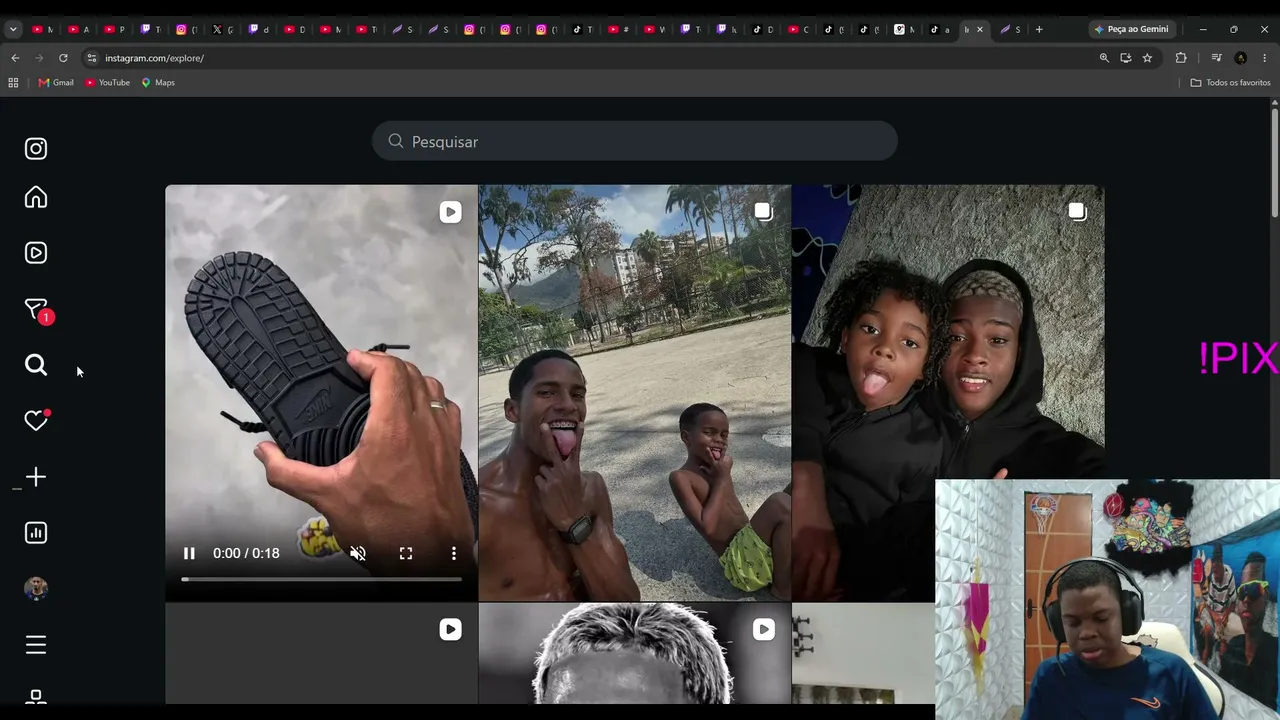The image size is (1280, 720).
Task: Open a new browser tab
Action: coord(1039,29)
